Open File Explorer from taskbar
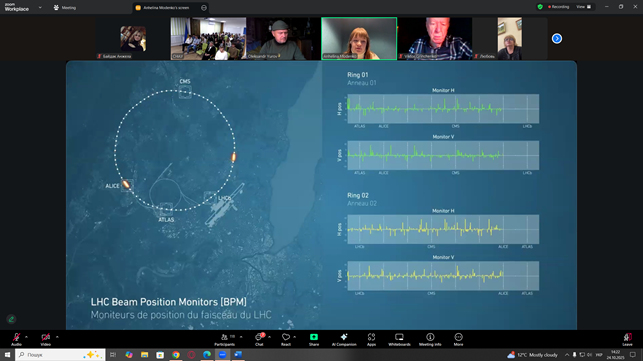The width and height of the screenshot is (643, 361). (x=144, y=354)
